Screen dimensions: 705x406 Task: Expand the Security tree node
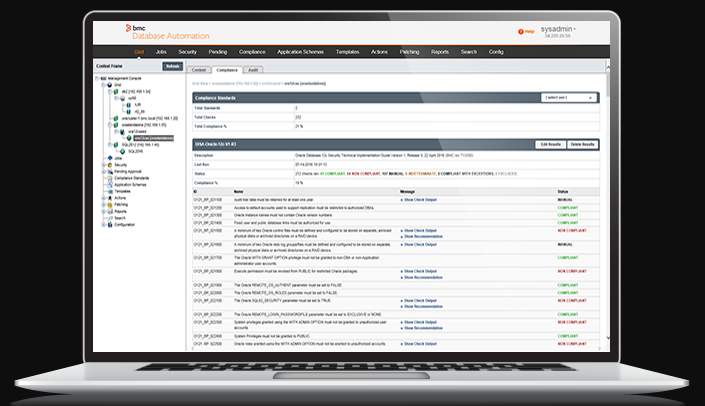[103, 165]
